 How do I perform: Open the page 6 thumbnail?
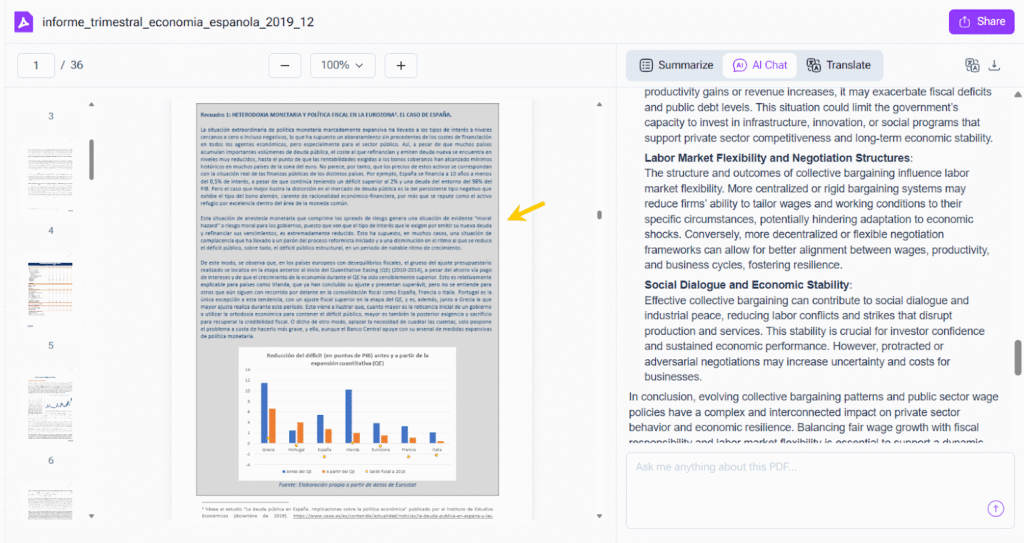pos(51,405)
